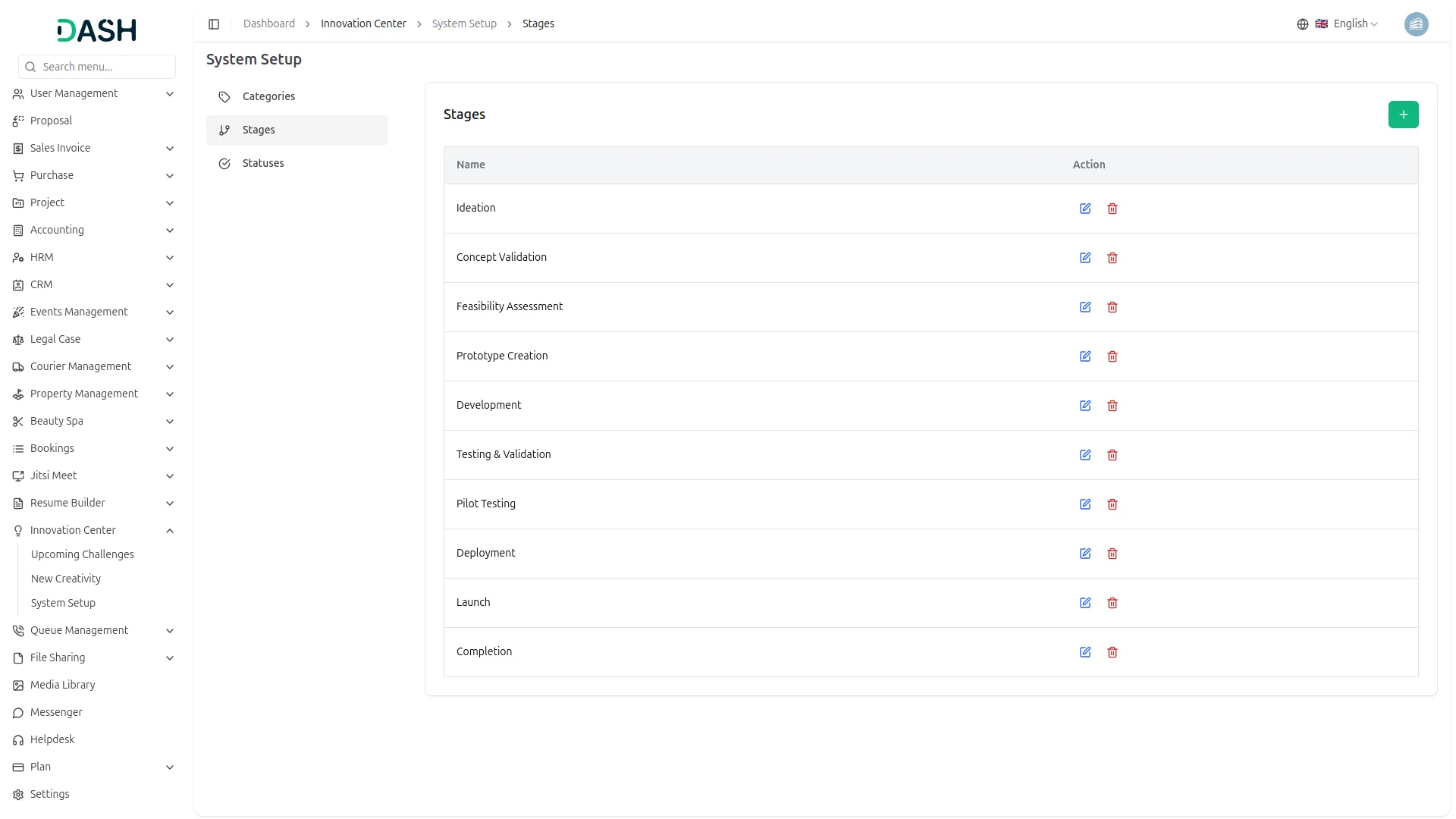The height and width of the screenshot is (819, 1456).
Task: Open the user avatar menu
Action: 1416,24
